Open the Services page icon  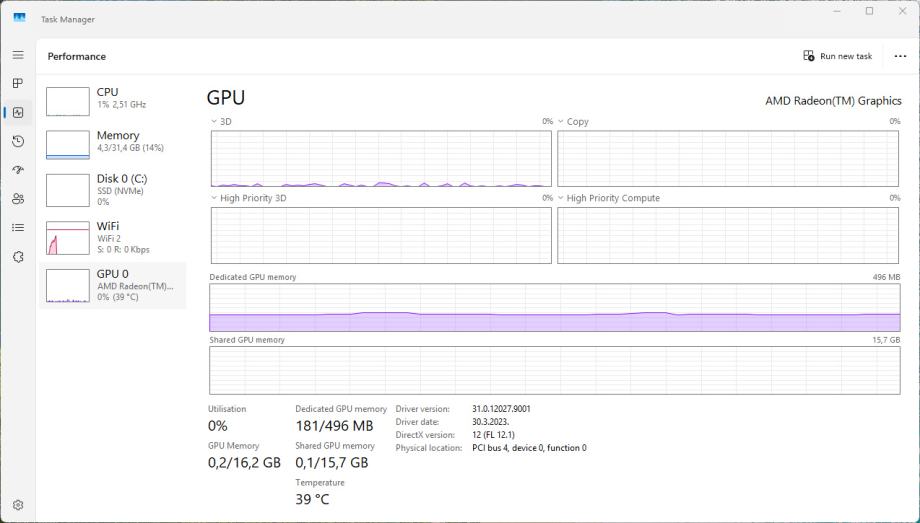18,257
